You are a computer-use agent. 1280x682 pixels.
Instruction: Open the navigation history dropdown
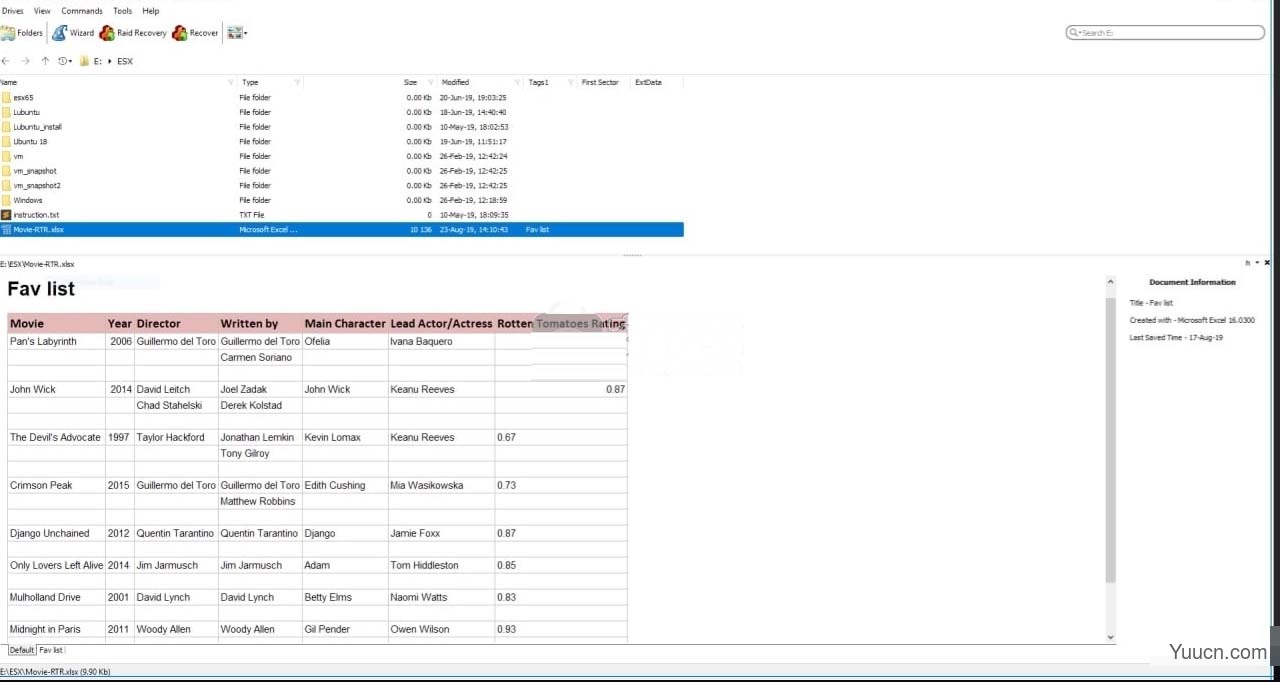65,61
